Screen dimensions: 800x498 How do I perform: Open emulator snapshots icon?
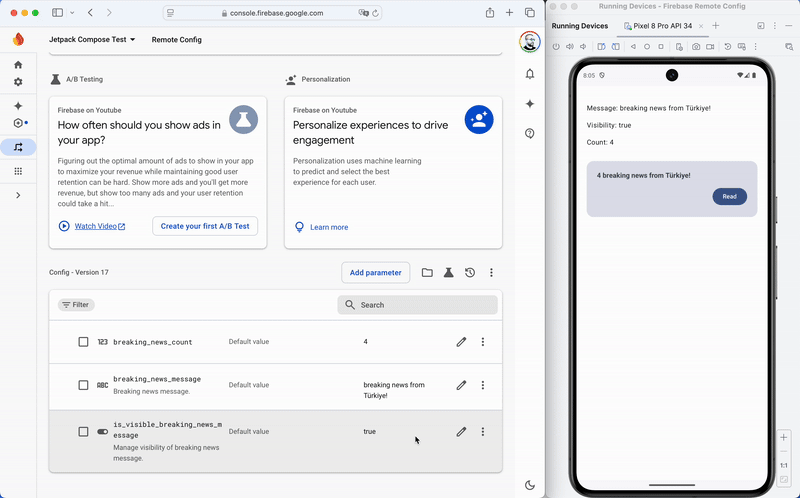click(x=728, y=46)
